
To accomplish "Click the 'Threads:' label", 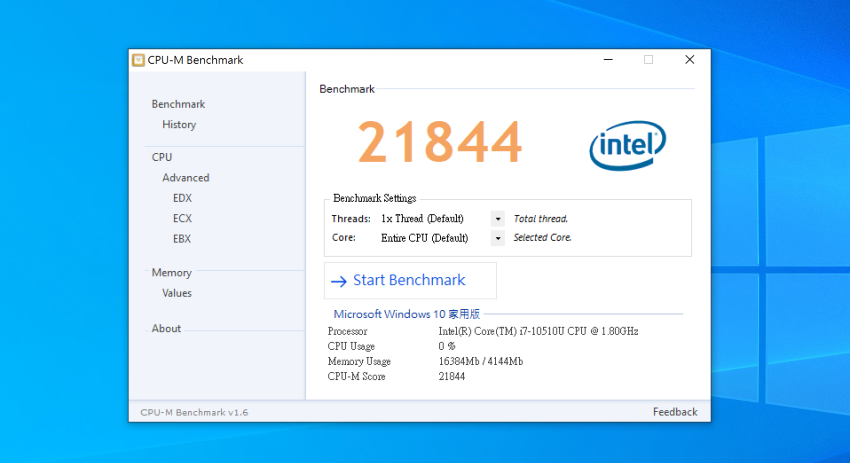I will click(351, 219).
